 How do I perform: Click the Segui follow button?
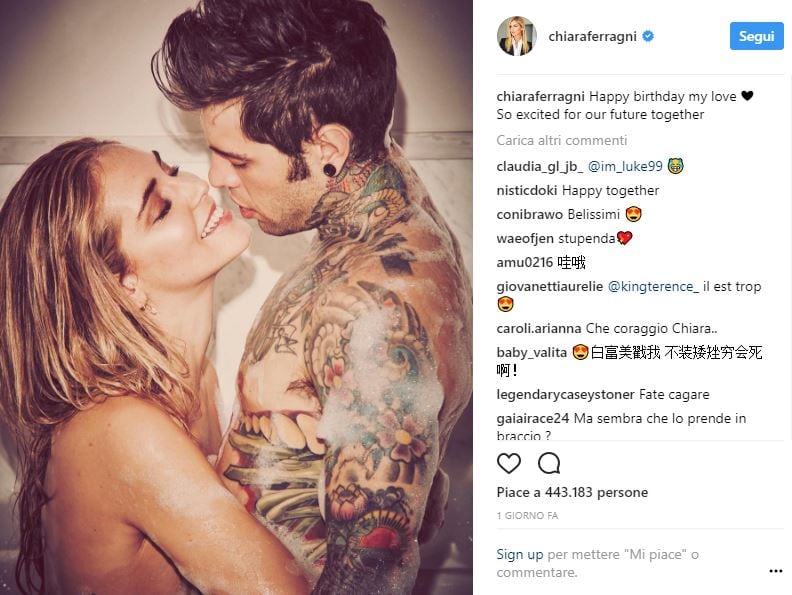pos(756,36)
